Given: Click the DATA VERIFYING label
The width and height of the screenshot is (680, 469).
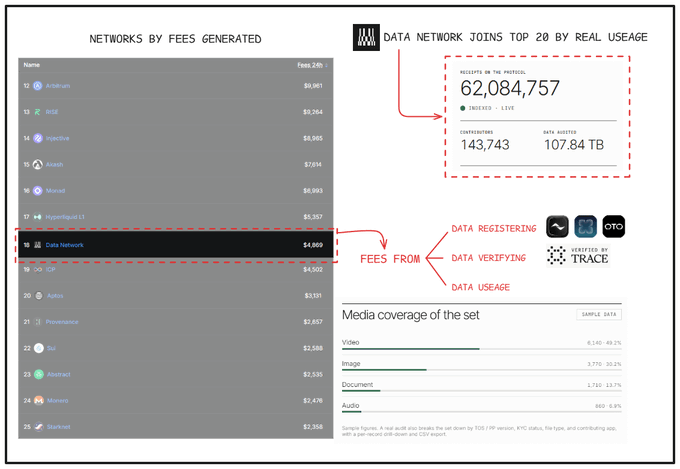Looking at the screenshot, I should 488,258.
